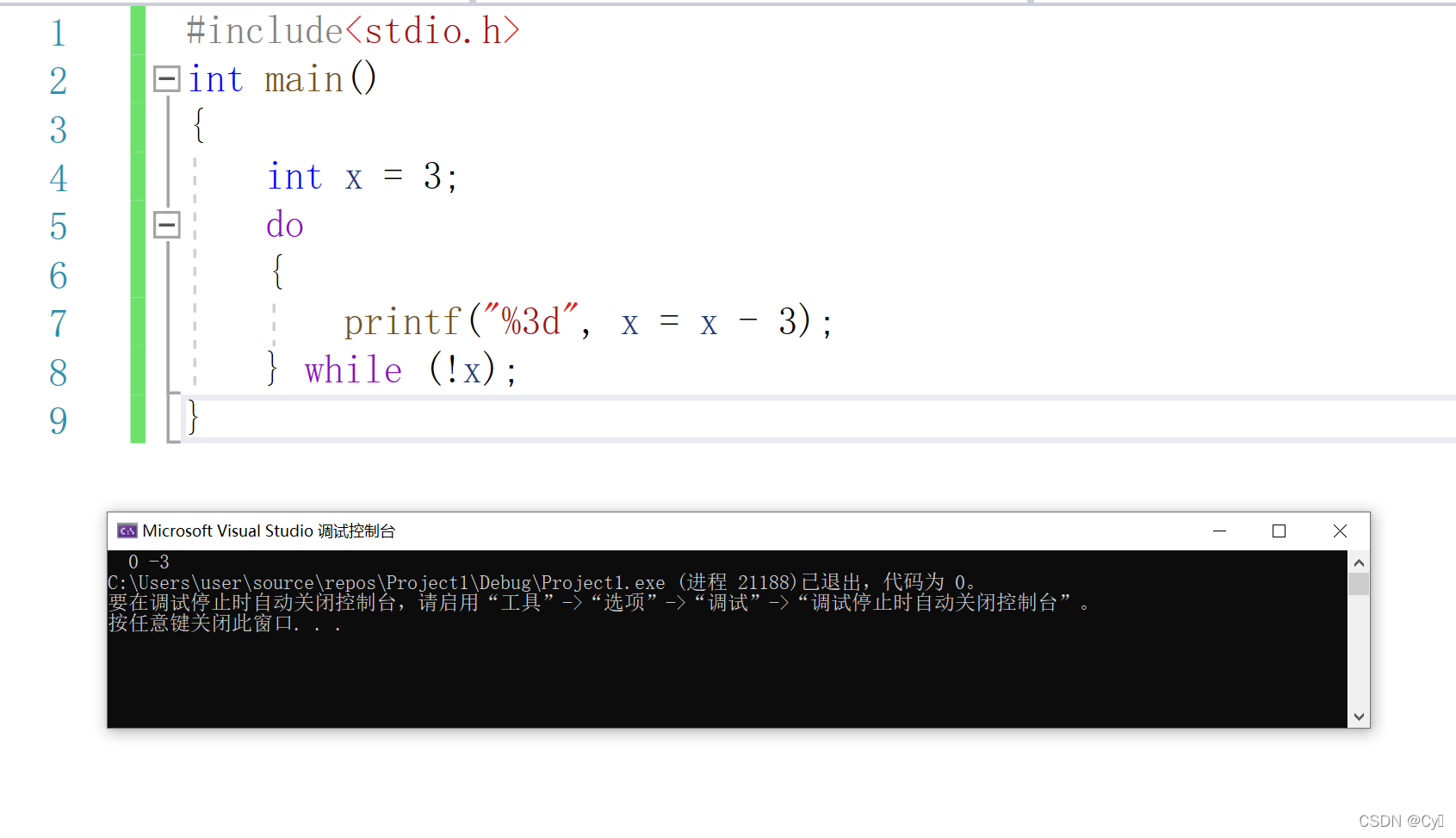Collapse the do-while block fold box
The height and width of the screenshot is (838, 1456).
coord(166,225)
